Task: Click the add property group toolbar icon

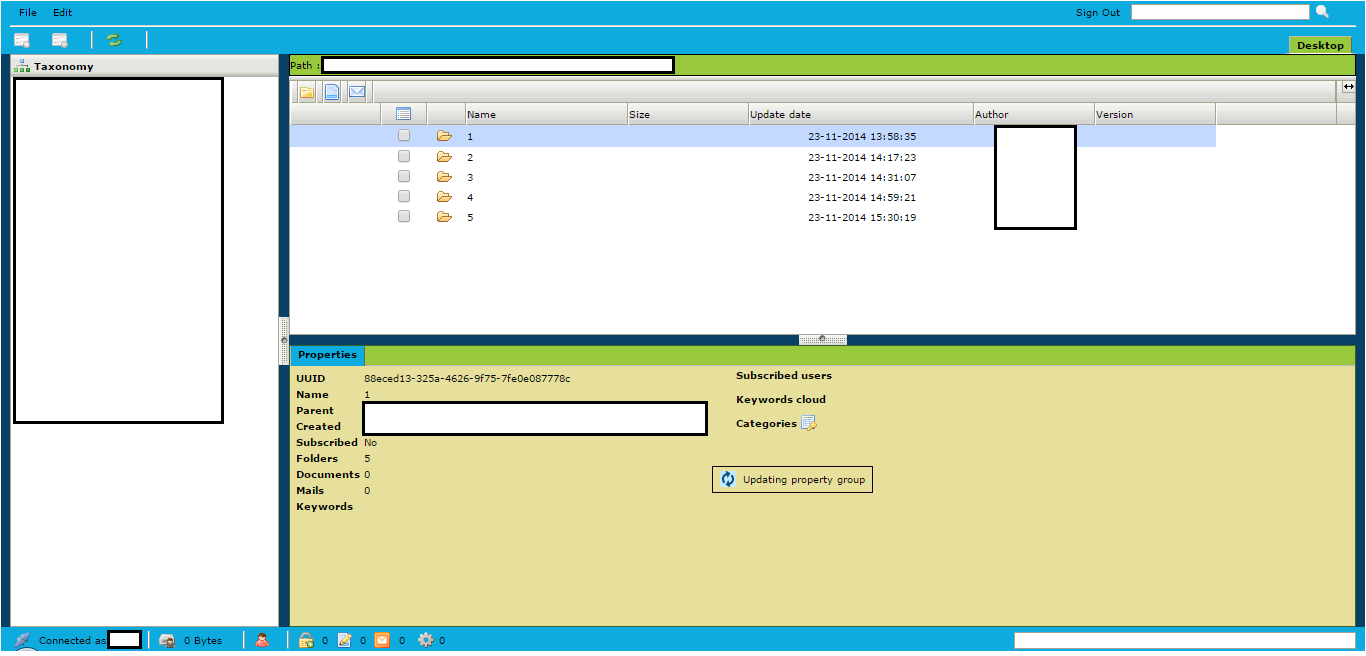Action: 21,40
